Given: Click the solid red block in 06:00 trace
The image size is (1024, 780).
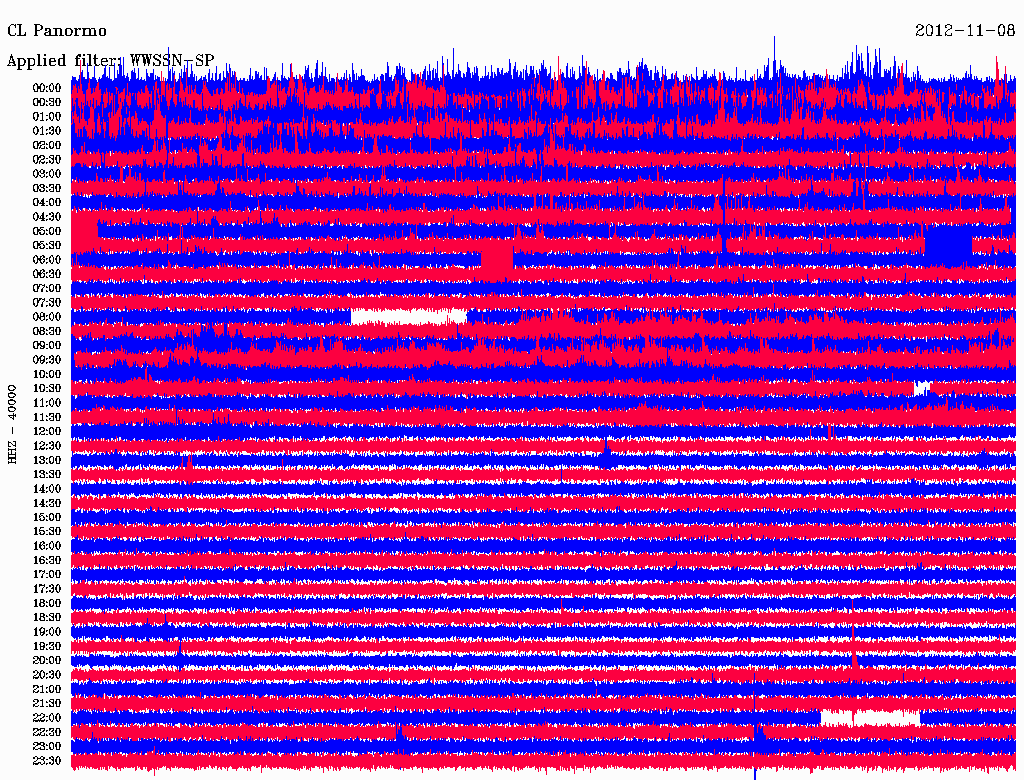Looking at the screenshot, I should (x=497, y=260).
